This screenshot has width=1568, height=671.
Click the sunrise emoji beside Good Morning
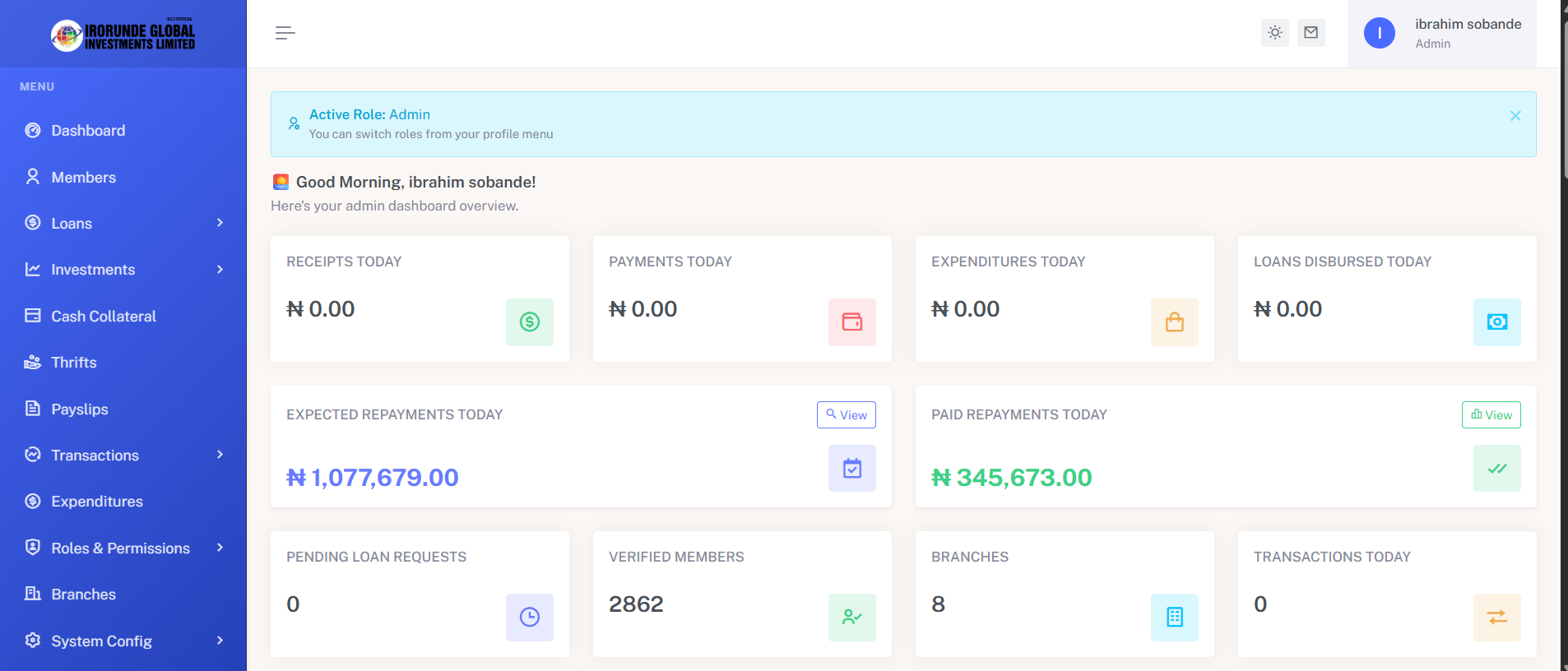(281, 182)
